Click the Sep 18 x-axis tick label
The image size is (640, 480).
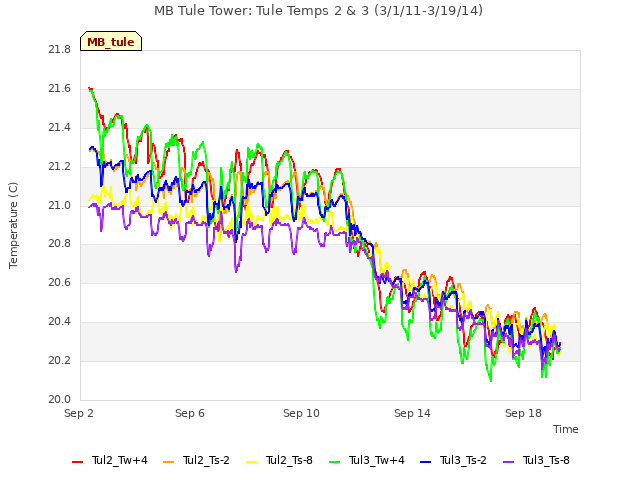pos(523,413)
